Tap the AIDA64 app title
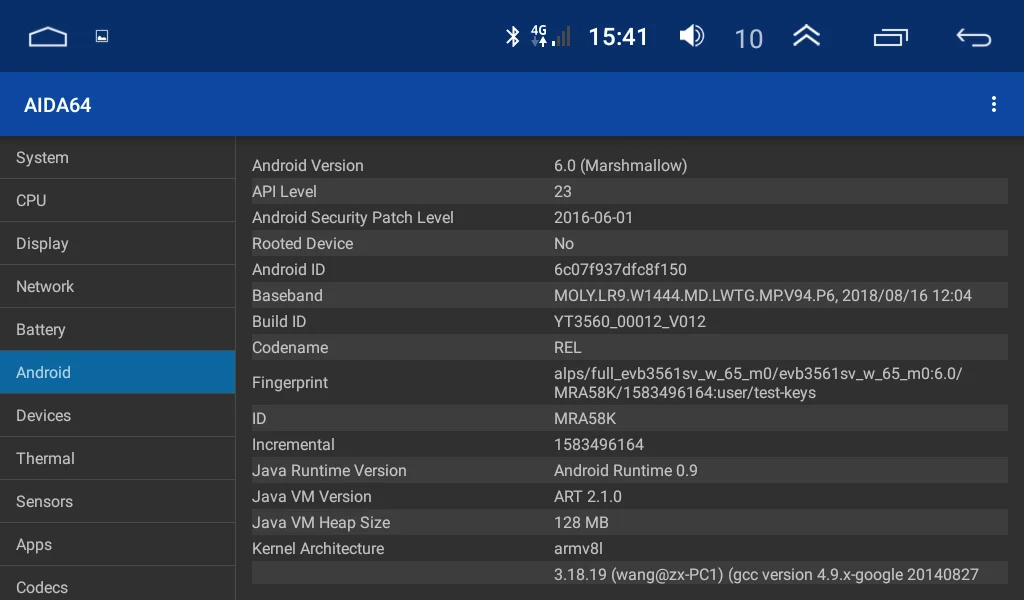The width and height of the screenshot is (1024, 600). point(57,105)
